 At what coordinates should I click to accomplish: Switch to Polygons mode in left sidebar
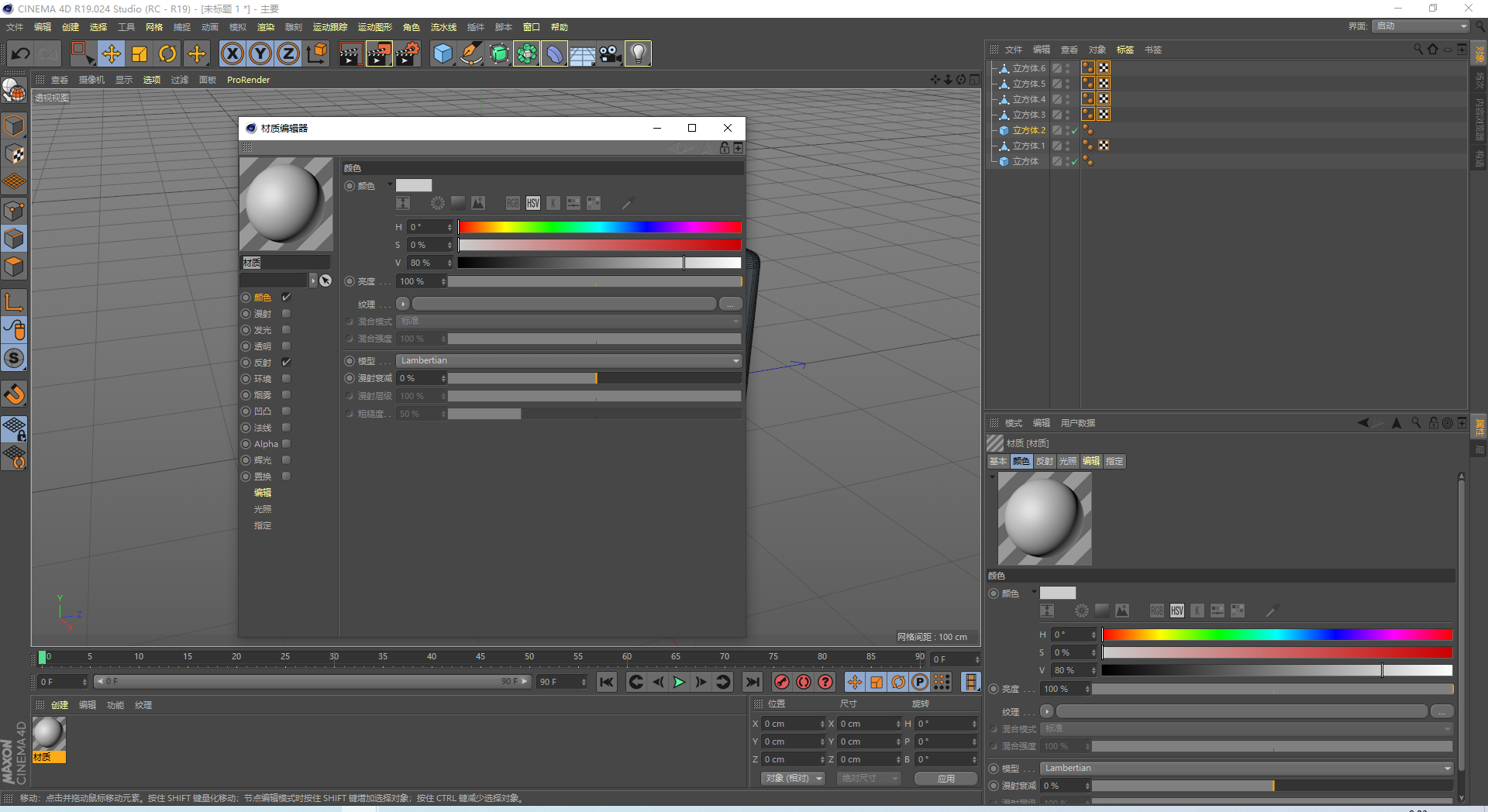point(15,267)
